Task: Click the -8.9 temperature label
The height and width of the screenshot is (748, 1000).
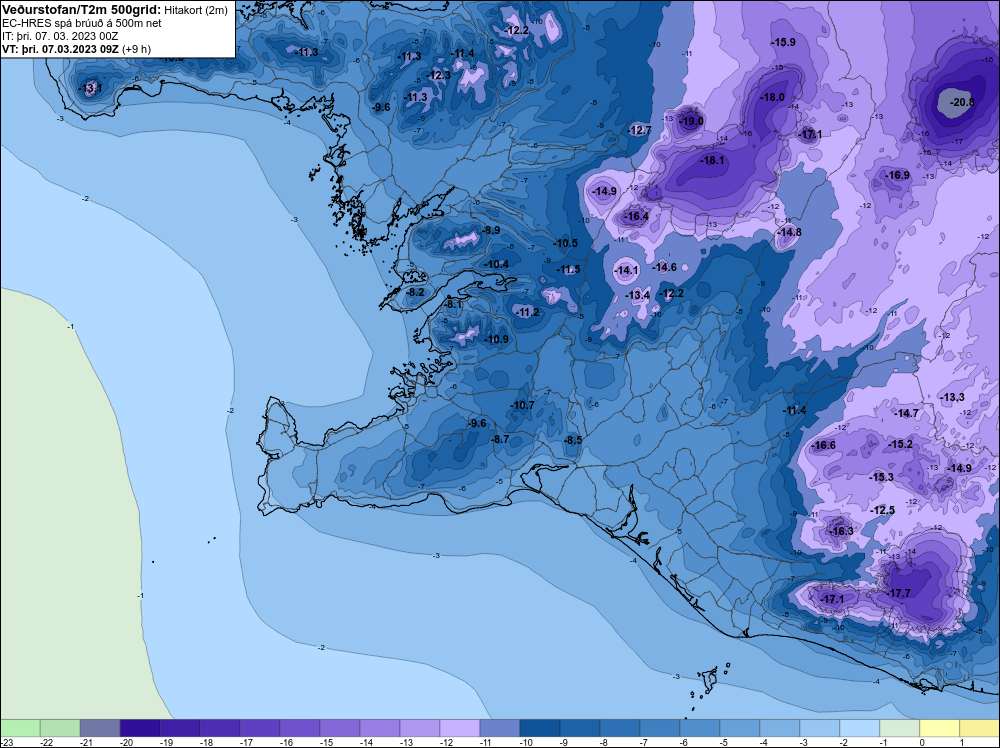Action: point(490,230)
